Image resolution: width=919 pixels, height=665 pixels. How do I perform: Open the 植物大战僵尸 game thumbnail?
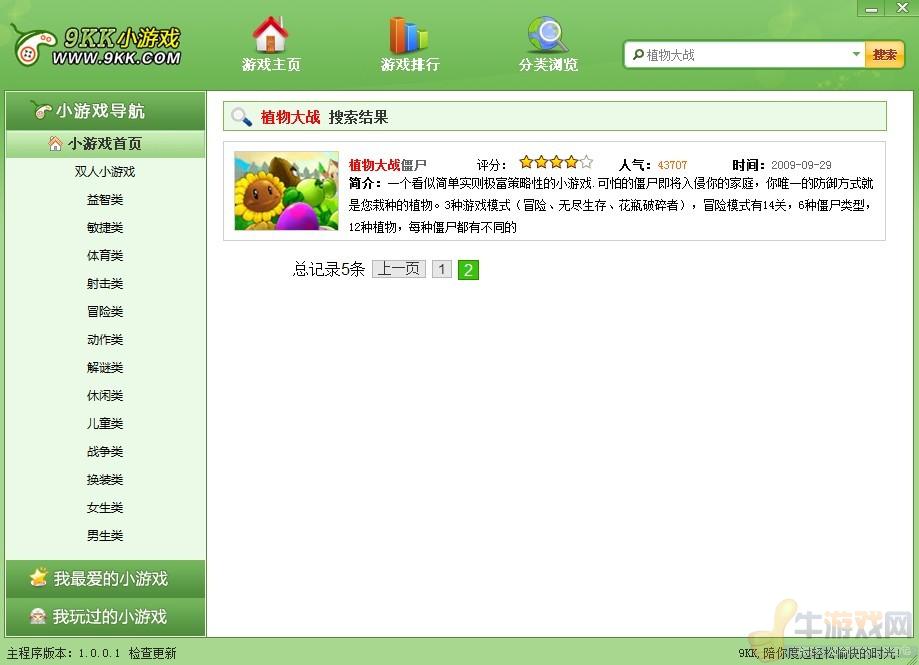(x=286, y=190)
